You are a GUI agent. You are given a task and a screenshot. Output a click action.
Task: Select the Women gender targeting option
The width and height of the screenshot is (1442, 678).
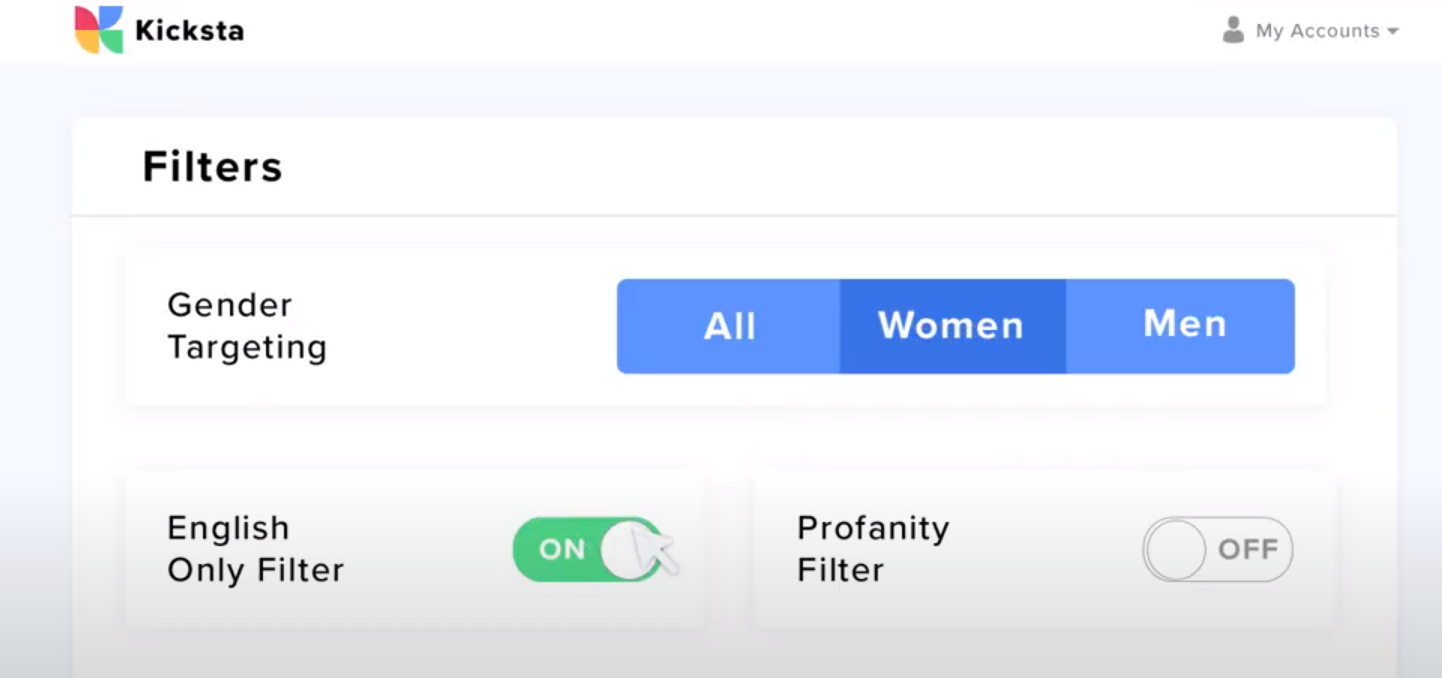(x=951, y=325)
